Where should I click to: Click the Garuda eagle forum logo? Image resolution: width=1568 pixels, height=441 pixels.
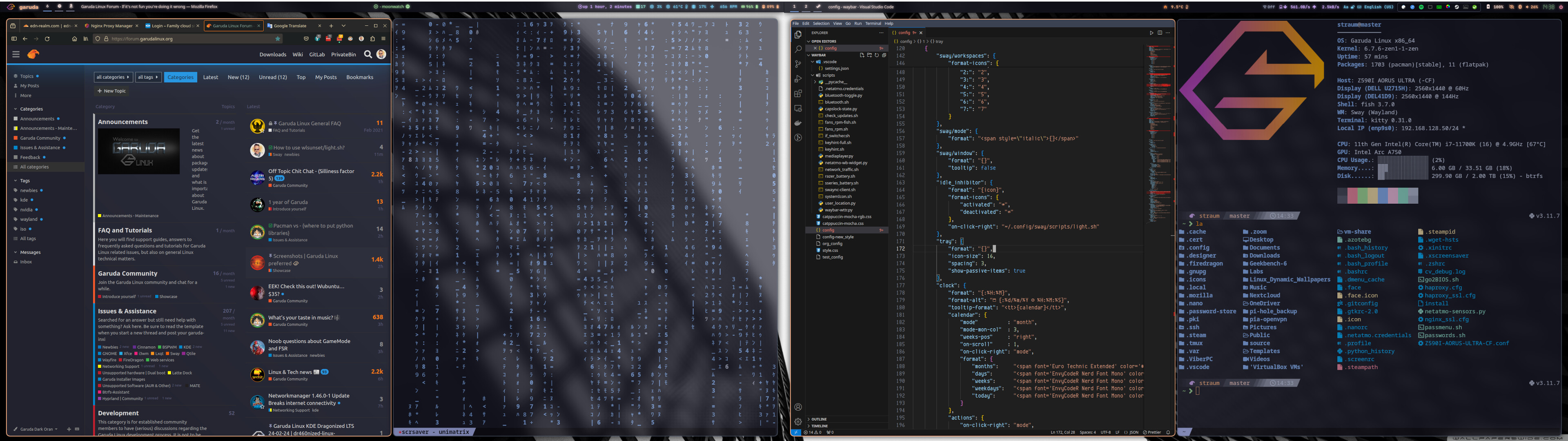click(x=33, y=54)
